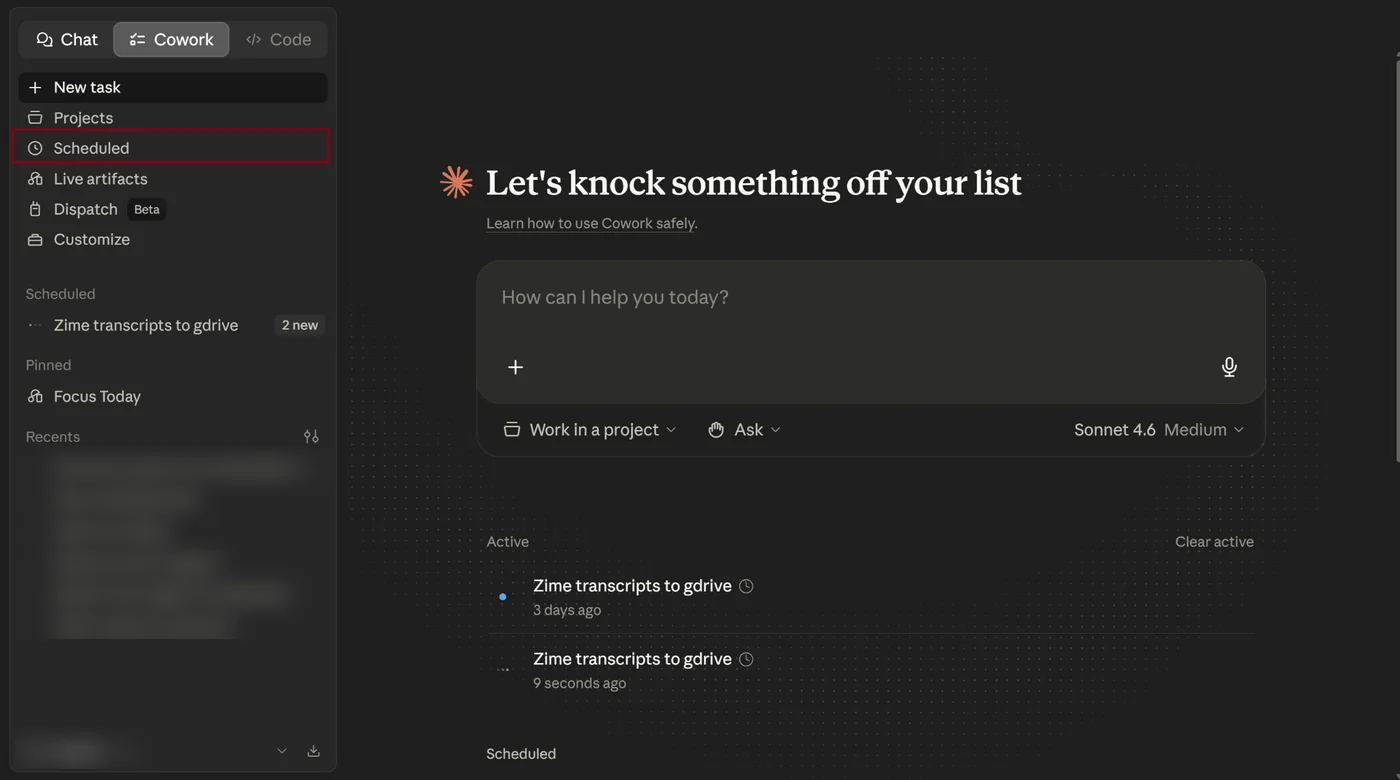The height and width of the screenshot is (780, 1400).
Task: Switch to the Cowork tab
Action: pos(171,39)
